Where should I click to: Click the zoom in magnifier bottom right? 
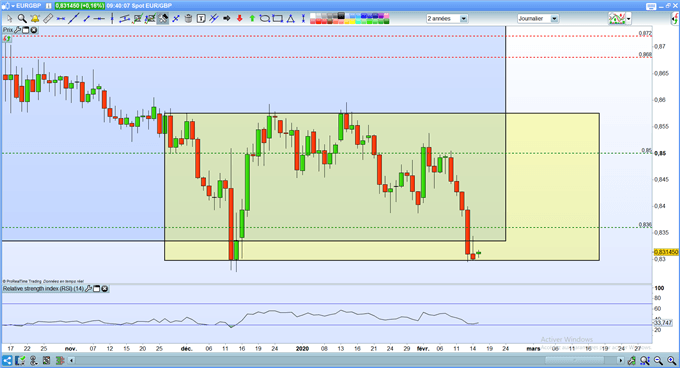672,360
